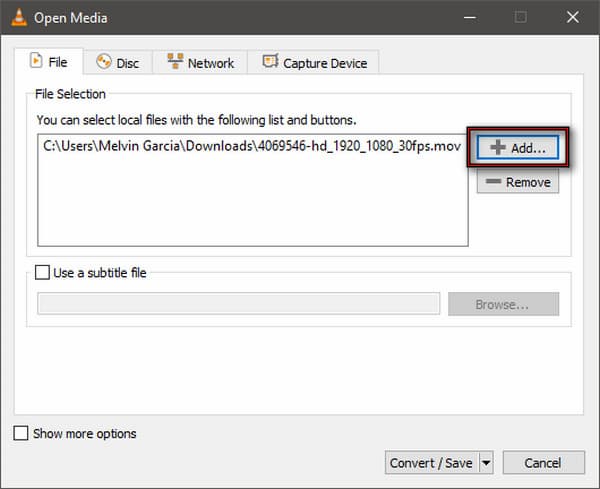
Task: Expand the Convert / Save dropdown arrow
Action: [x=486, y=463]
